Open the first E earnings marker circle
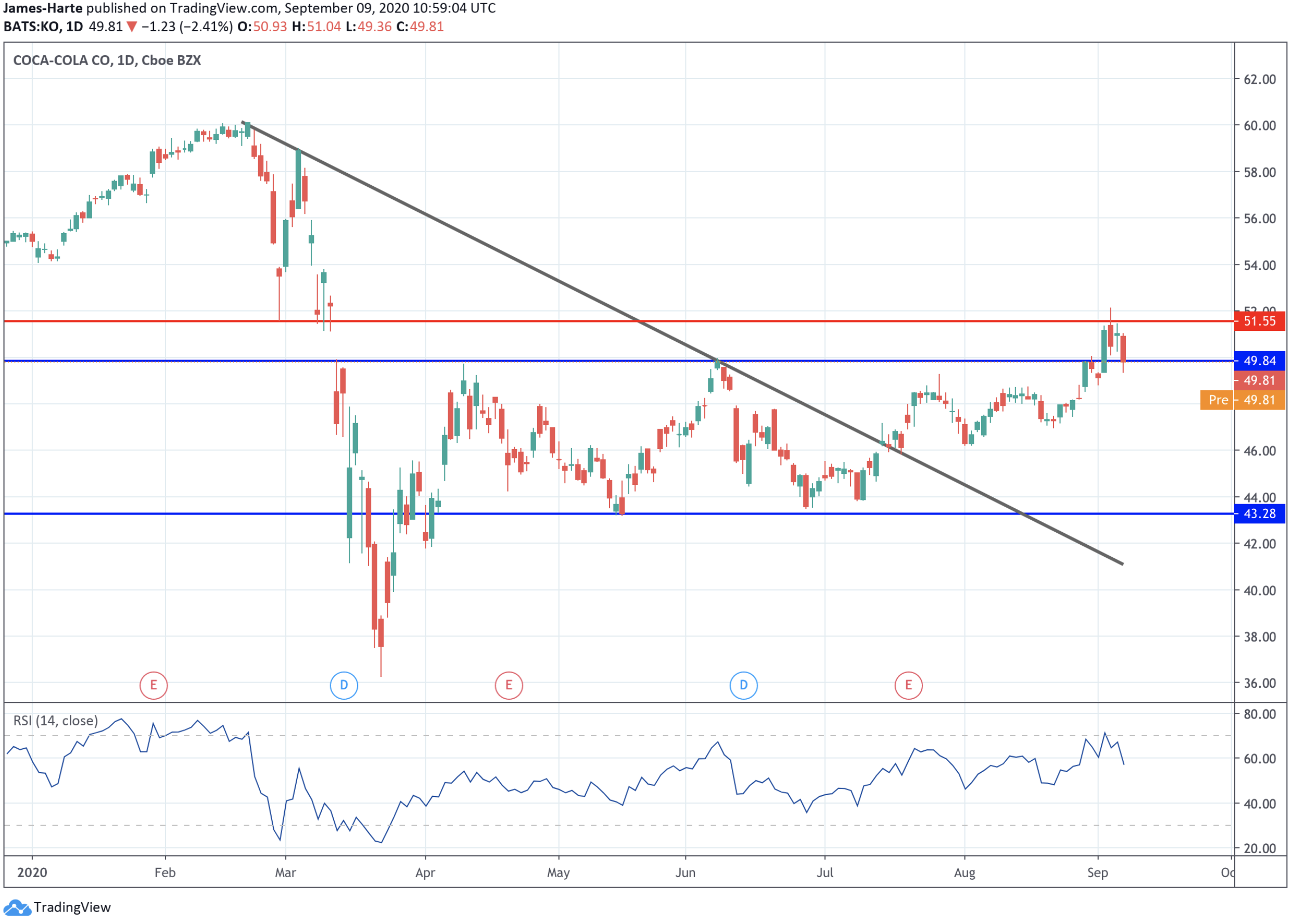1294x924 pixels. tap(153, 685)
